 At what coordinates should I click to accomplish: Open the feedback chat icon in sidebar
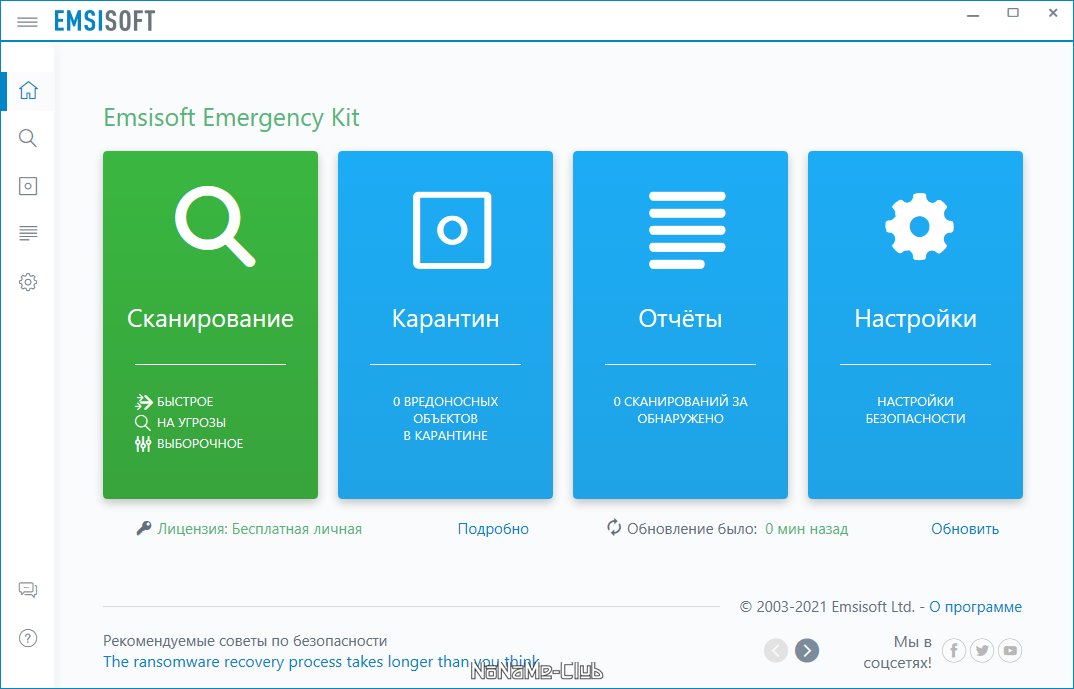[28, 590]
